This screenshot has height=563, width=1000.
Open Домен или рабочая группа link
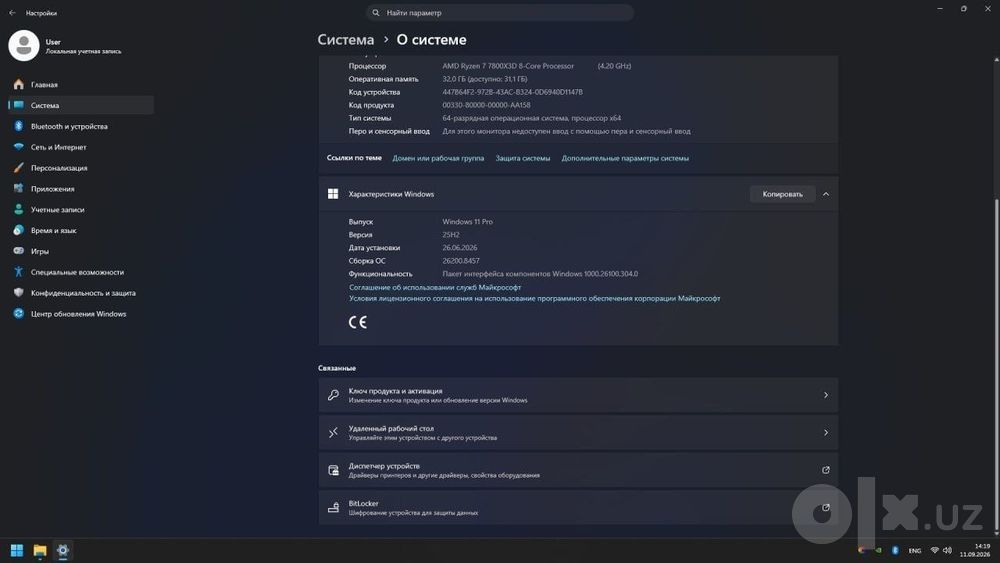[x=438, y=158]
